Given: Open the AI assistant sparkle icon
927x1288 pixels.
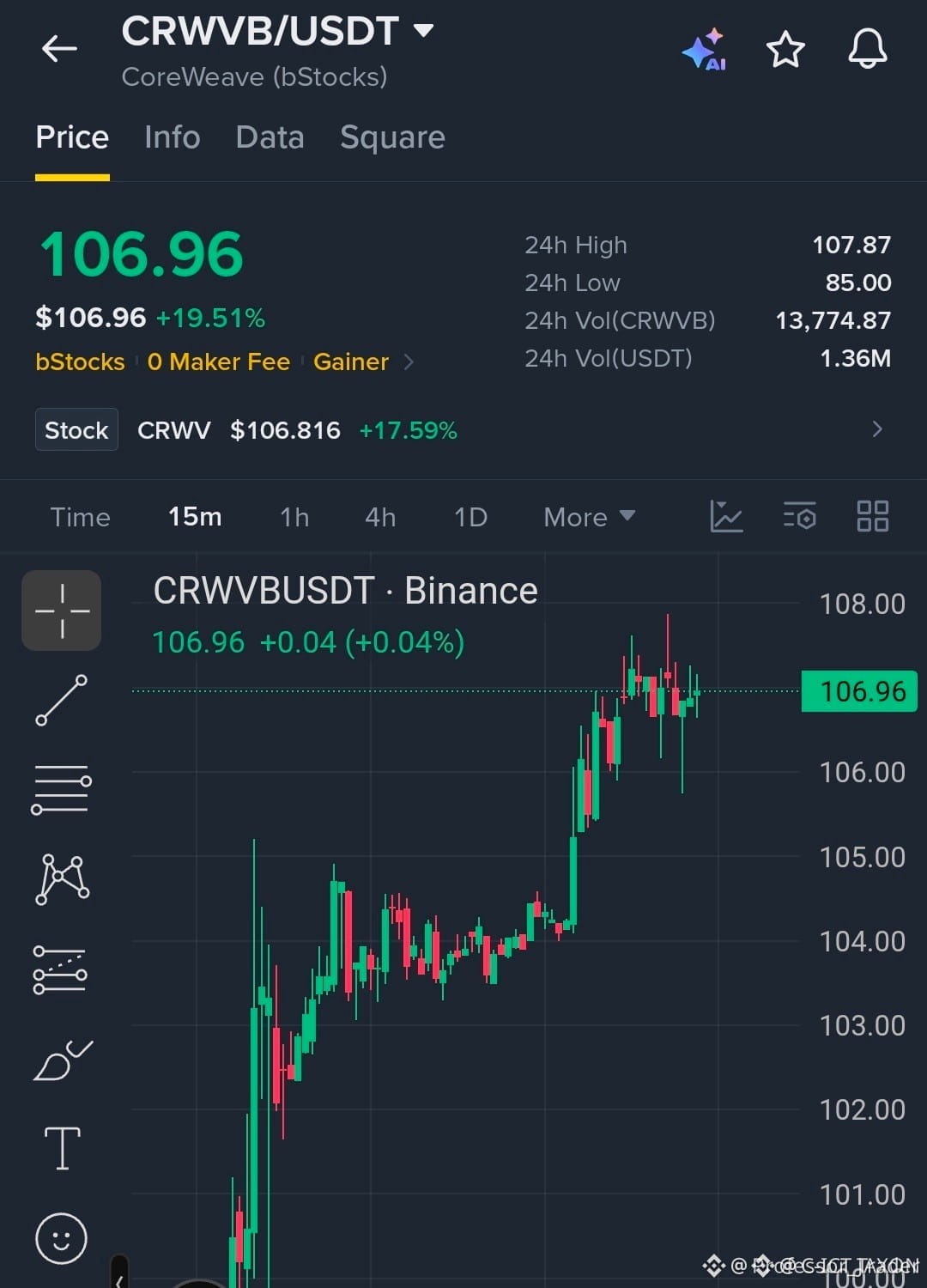Looking at the screenshot, I should pyautogui.click(x=705, y=49).
